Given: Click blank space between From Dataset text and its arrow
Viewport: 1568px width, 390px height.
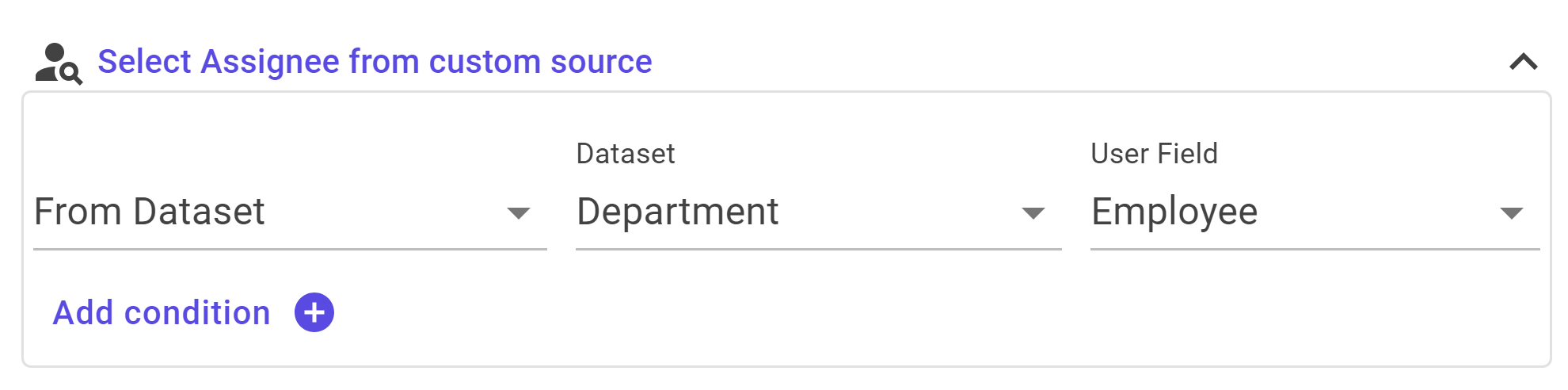Looking at the screenshot, I should [x=386, y=212].
